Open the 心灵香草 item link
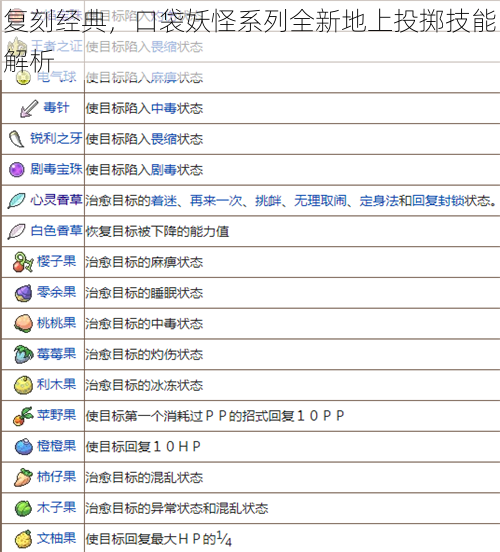The width and height of the screenshot is (500, 552). (56, 200)
